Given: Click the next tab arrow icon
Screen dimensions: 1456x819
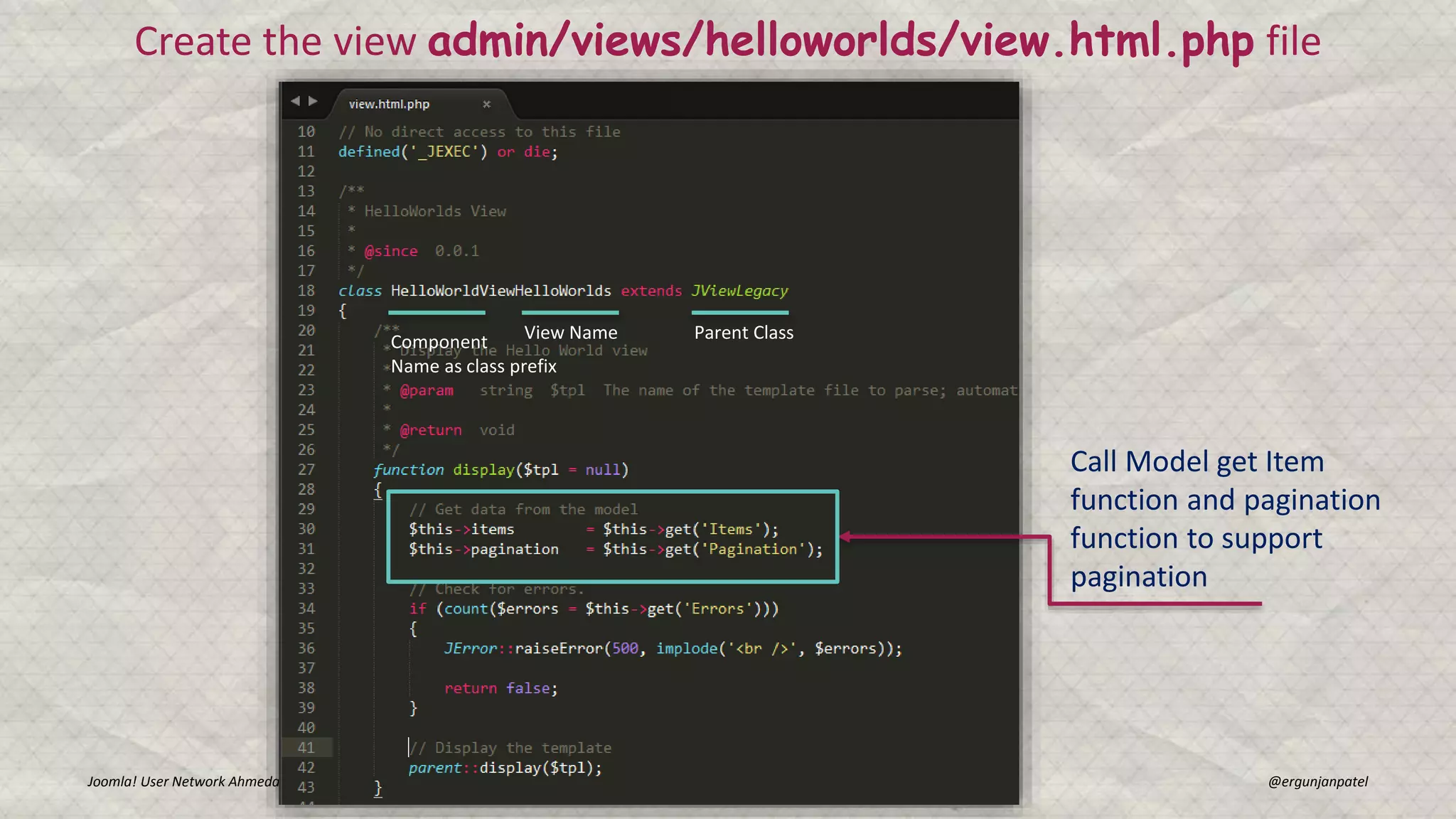Looking at the screenshot, I should (313, 102).
